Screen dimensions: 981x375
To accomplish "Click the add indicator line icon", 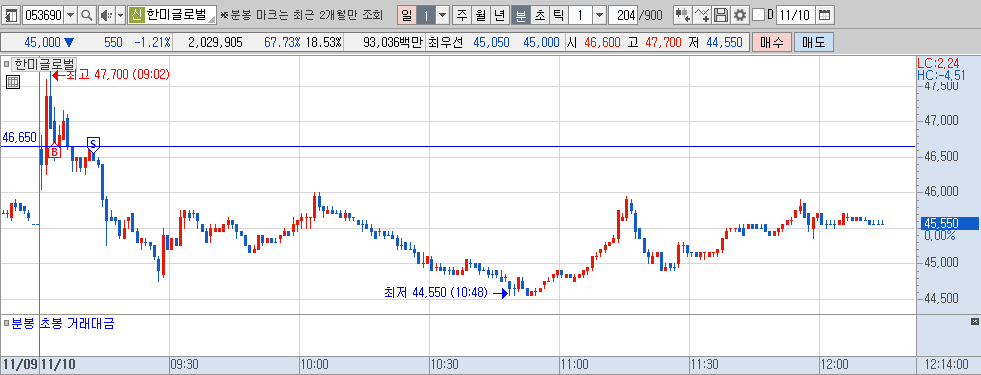I will [x=703, y=14].
